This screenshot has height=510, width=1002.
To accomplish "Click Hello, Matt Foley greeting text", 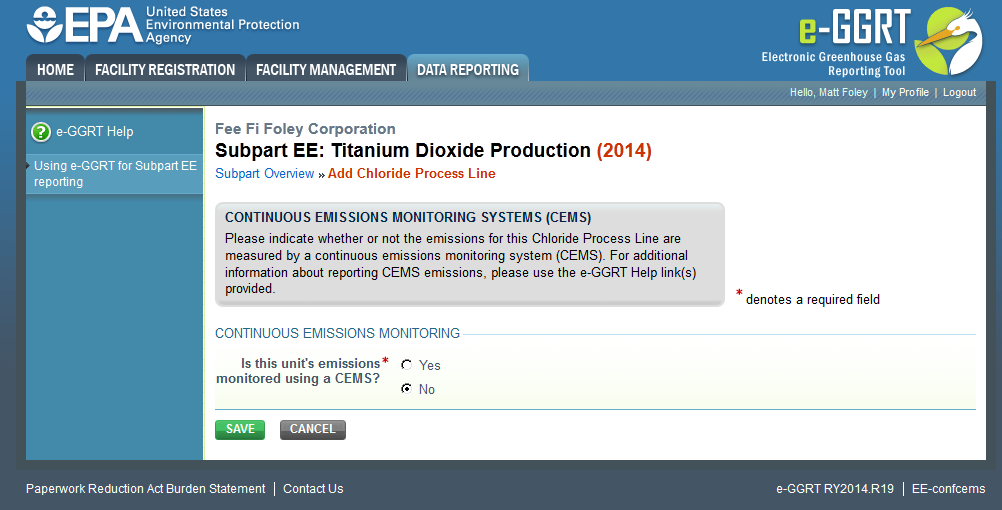I will 828,93.
